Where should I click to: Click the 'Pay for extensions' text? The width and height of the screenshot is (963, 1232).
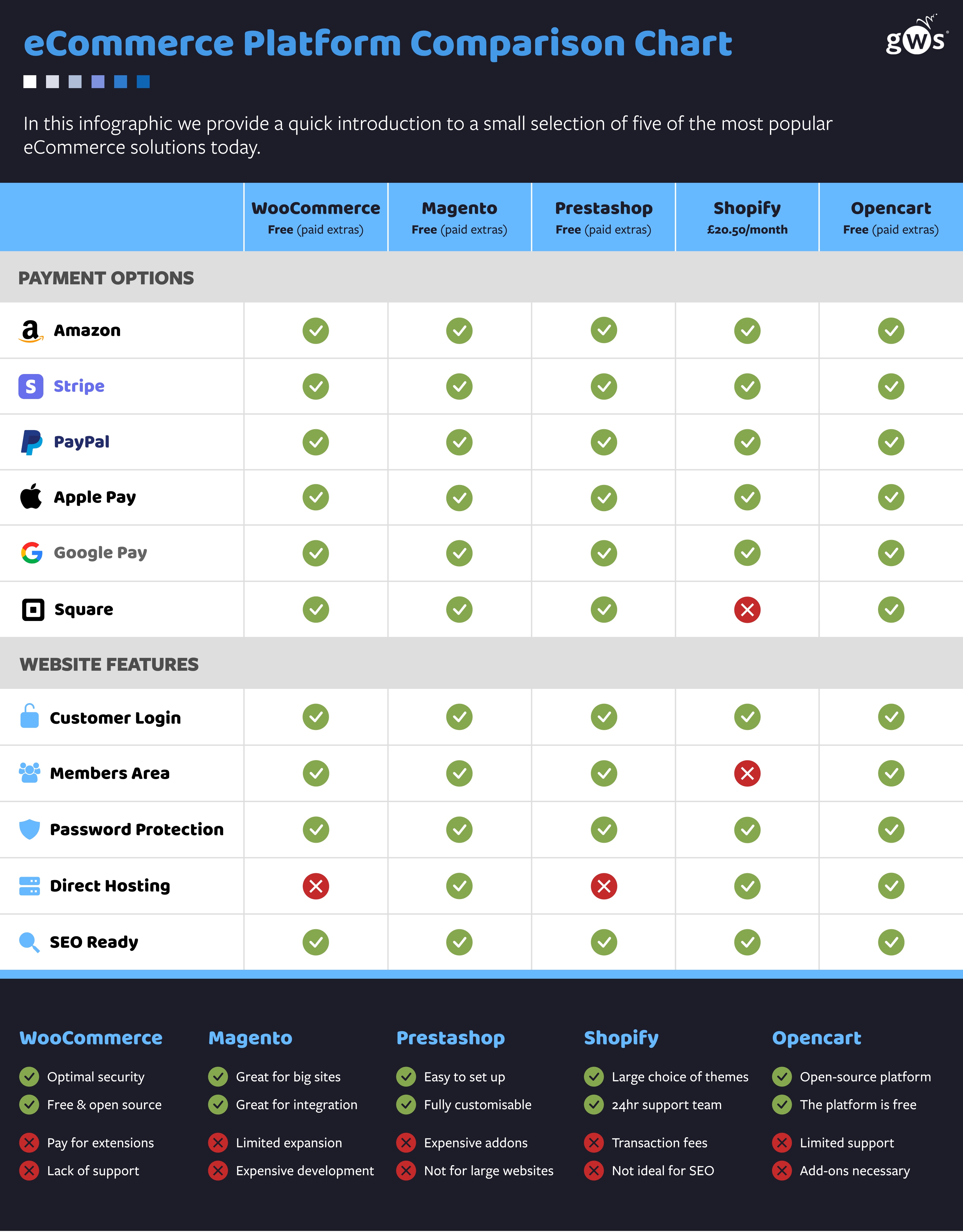pyautogui.click(x=100, y=1143)
